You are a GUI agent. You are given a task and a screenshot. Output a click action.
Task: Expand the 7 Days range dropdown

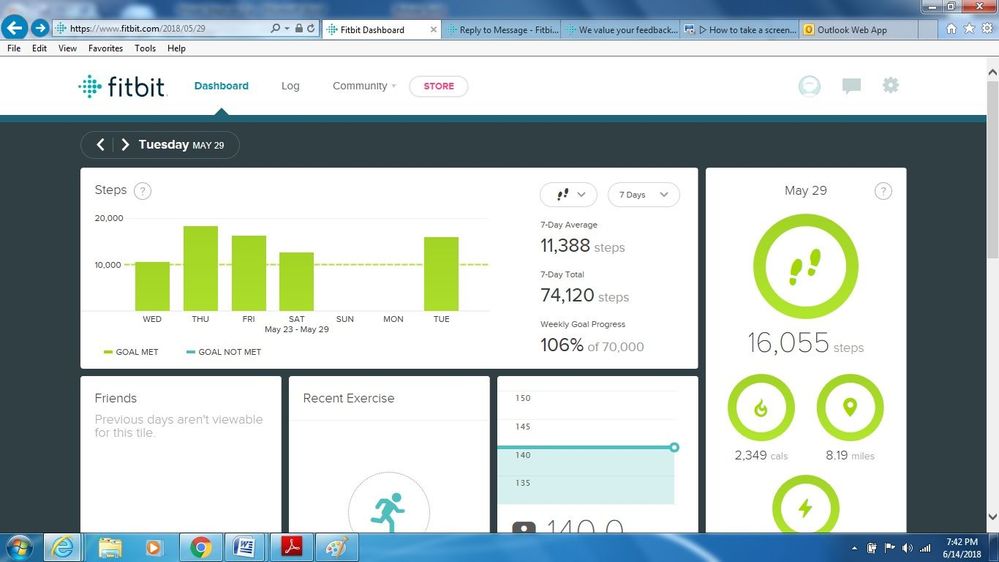[x=643, y=195]
